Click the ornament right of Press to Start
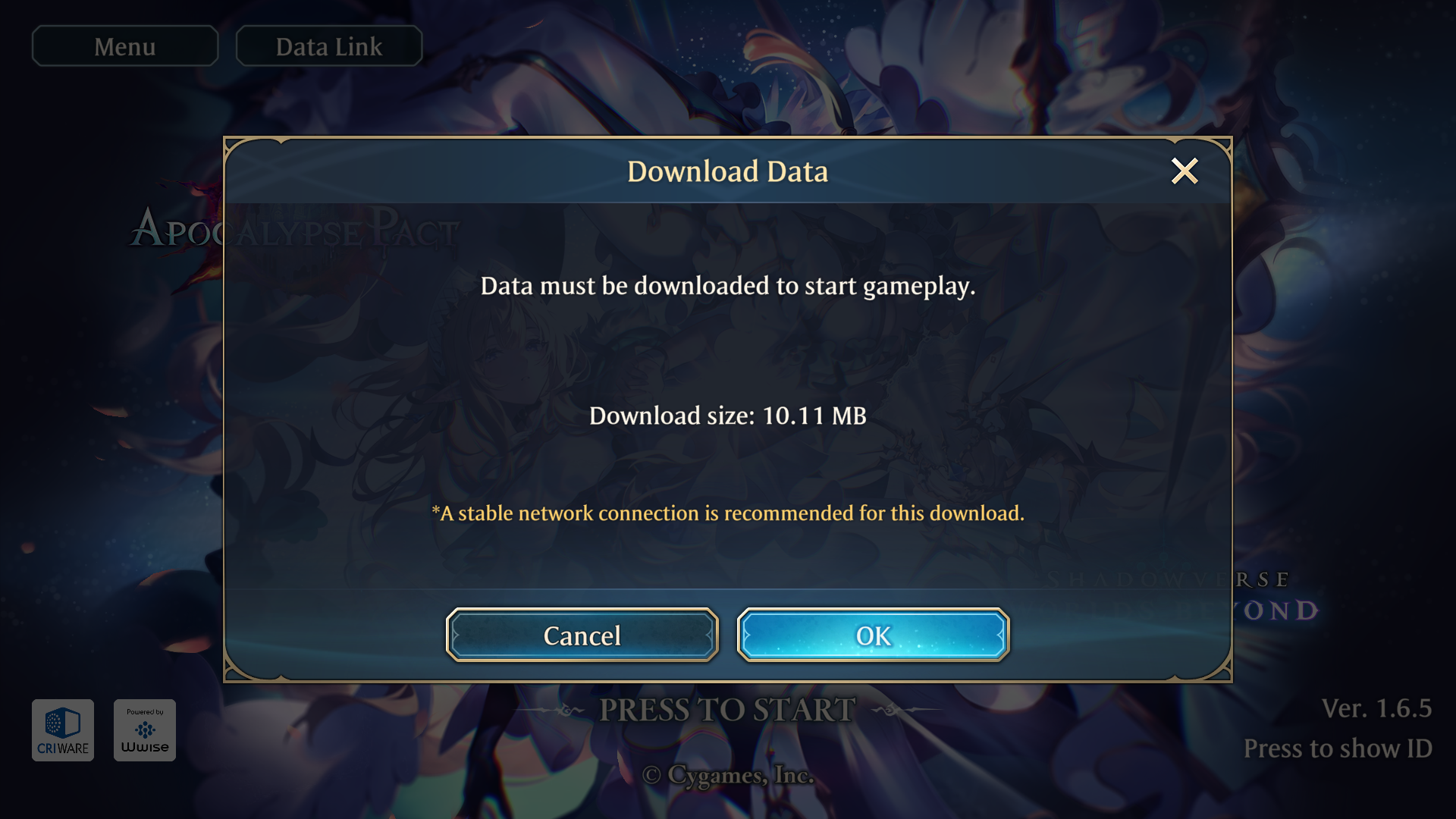1456x819 pixels. [906, 711]
